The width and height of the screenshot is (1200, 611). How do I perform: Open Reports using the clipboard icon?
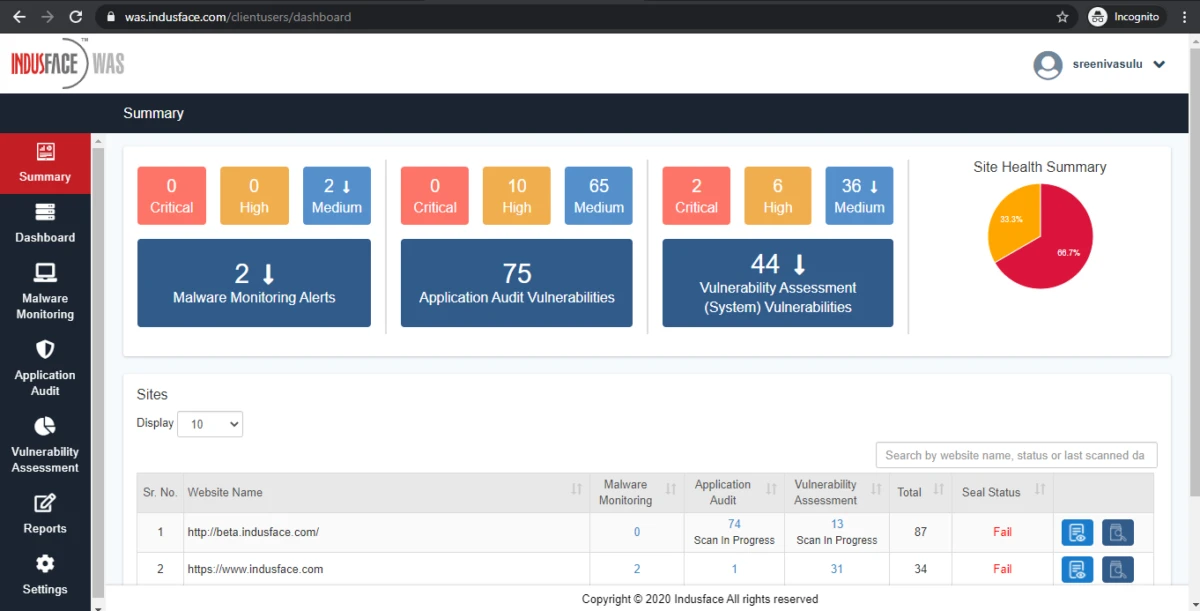45,505
